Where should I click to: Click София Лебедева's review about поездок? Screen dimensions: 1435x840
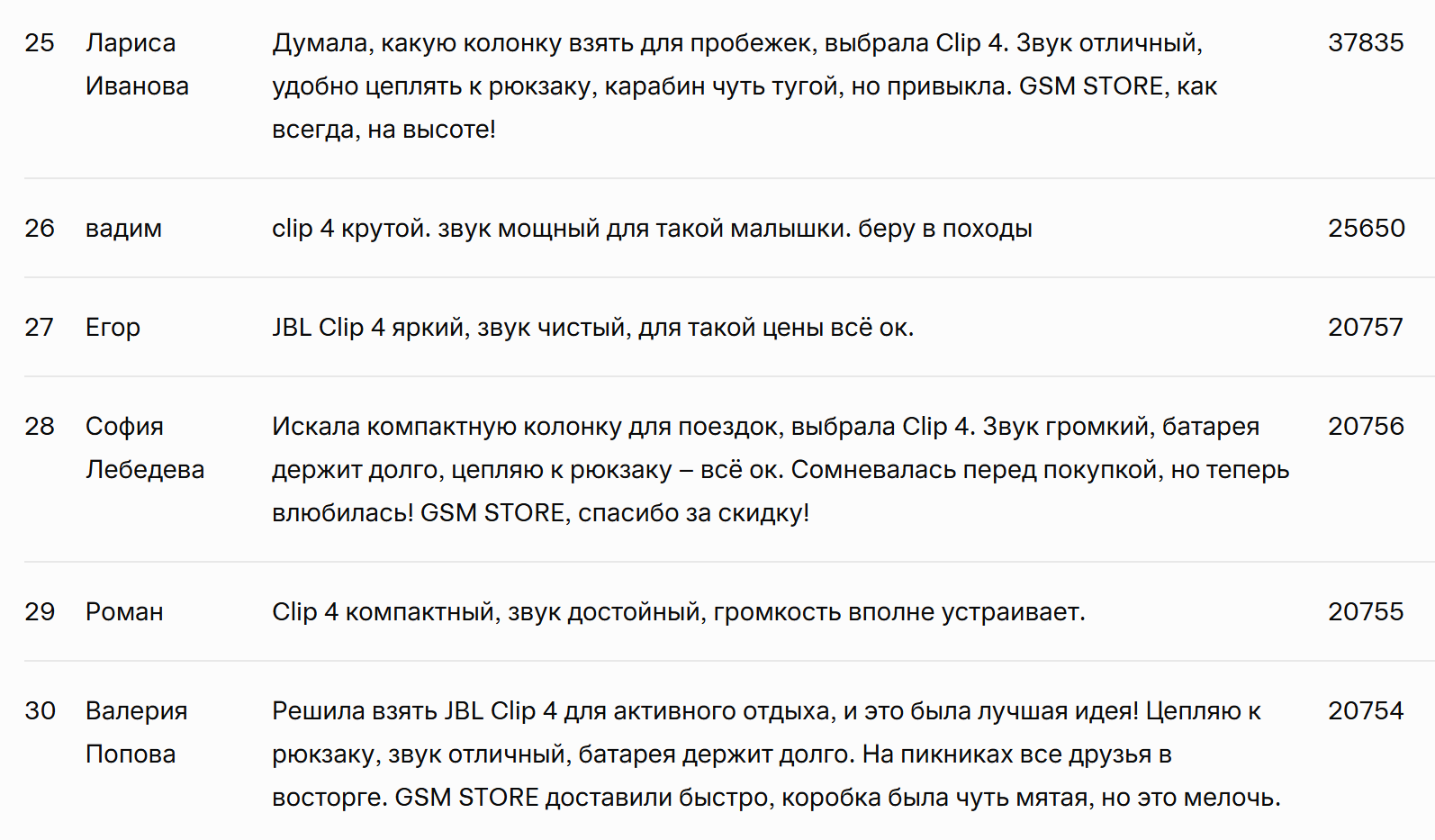(x=780, y=470)
